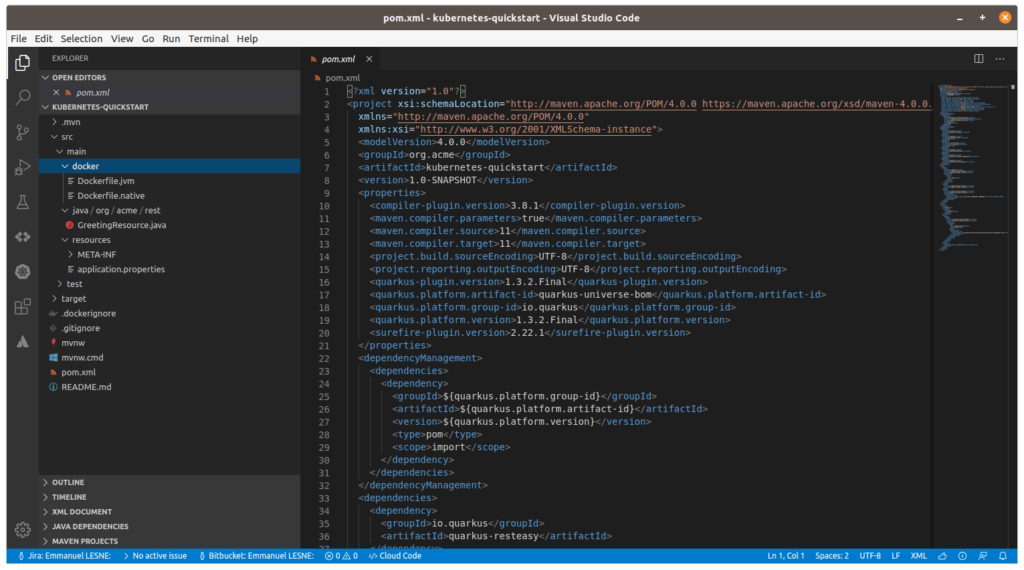The height and width of the screenshot is (570, 1024).
Task: Change line ending via LF status item
Action: pos(895,556)
